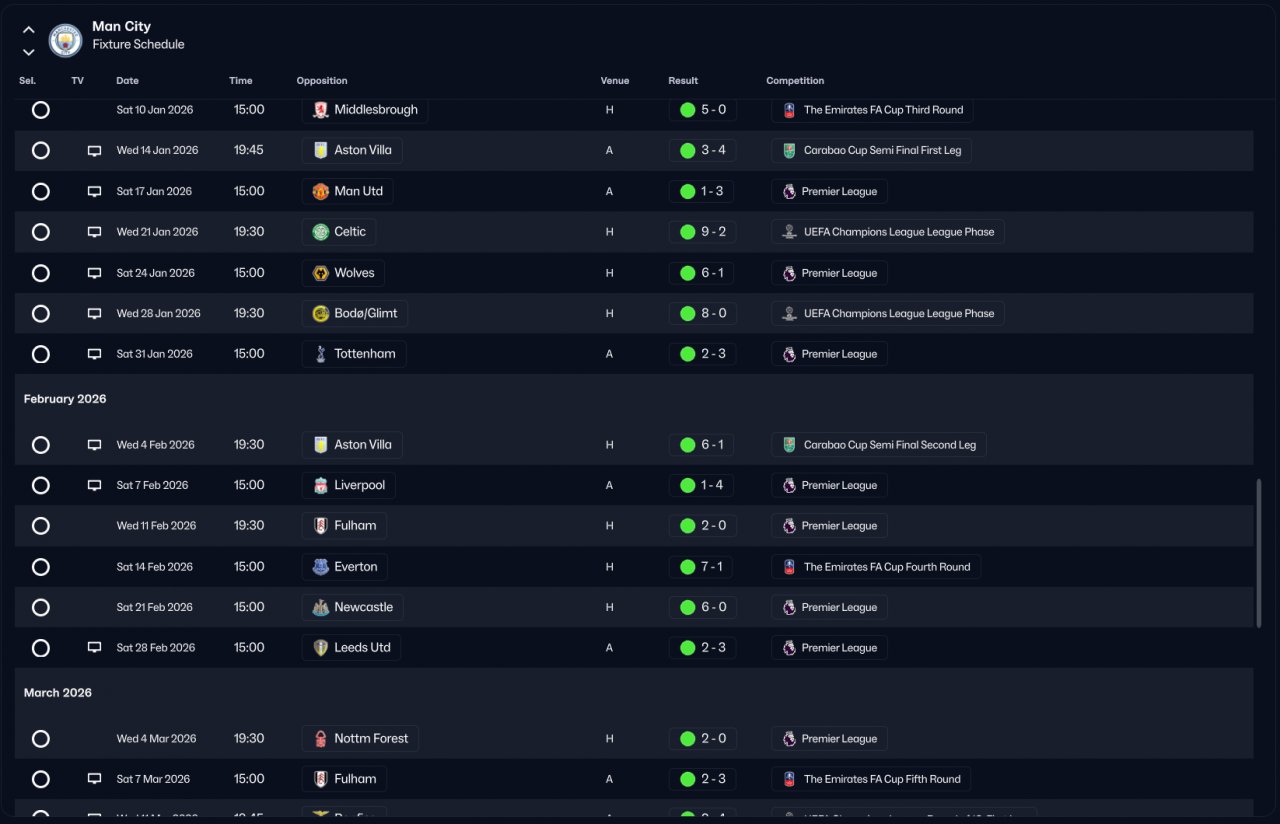Open the 7 - 1 result against Everton
1280x824 pixels.
click(x=703, y=567)
